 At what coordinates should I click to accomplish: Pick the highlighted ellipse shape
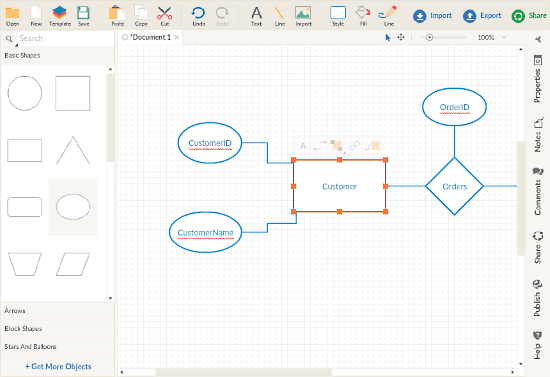click(x=73, y=207)
